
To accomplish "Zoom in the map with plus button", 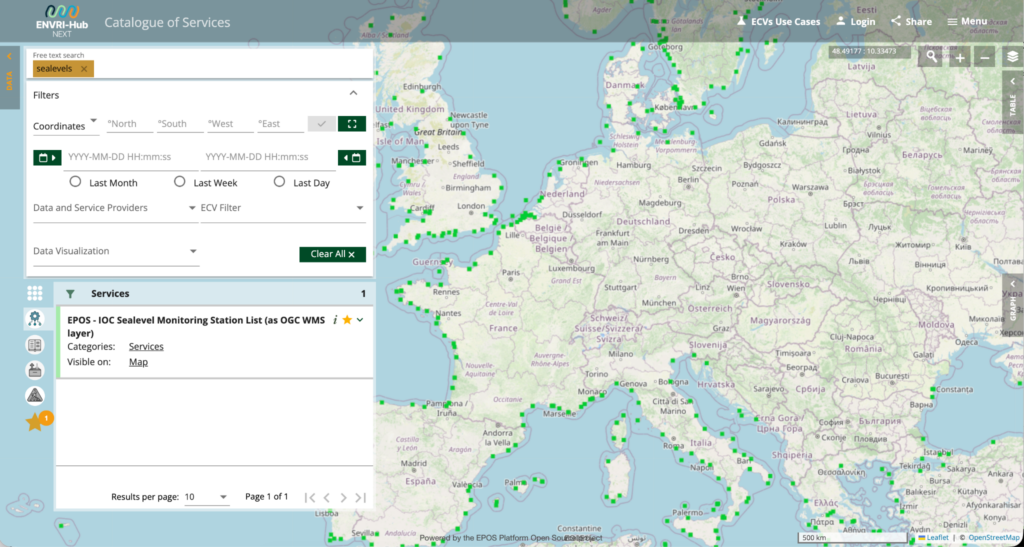I will click(x=960, y=57).
